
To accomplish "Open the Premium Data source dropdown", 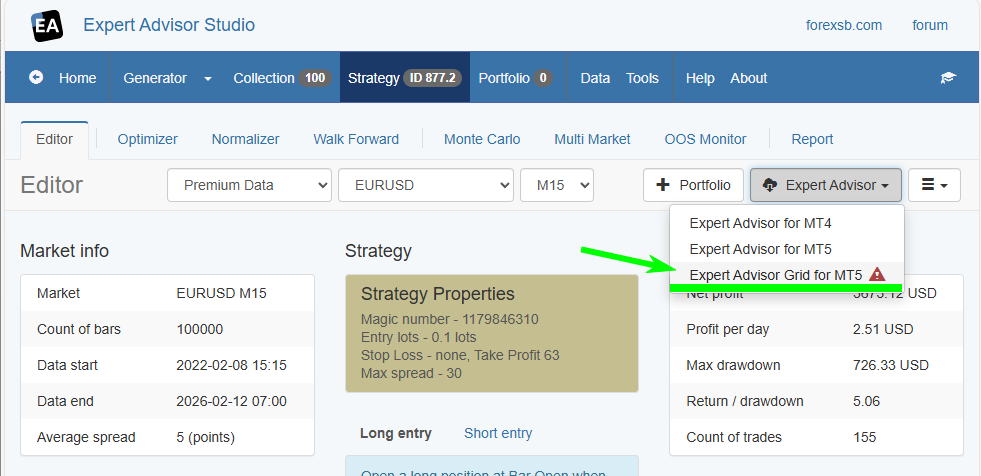I will point(250,185).
